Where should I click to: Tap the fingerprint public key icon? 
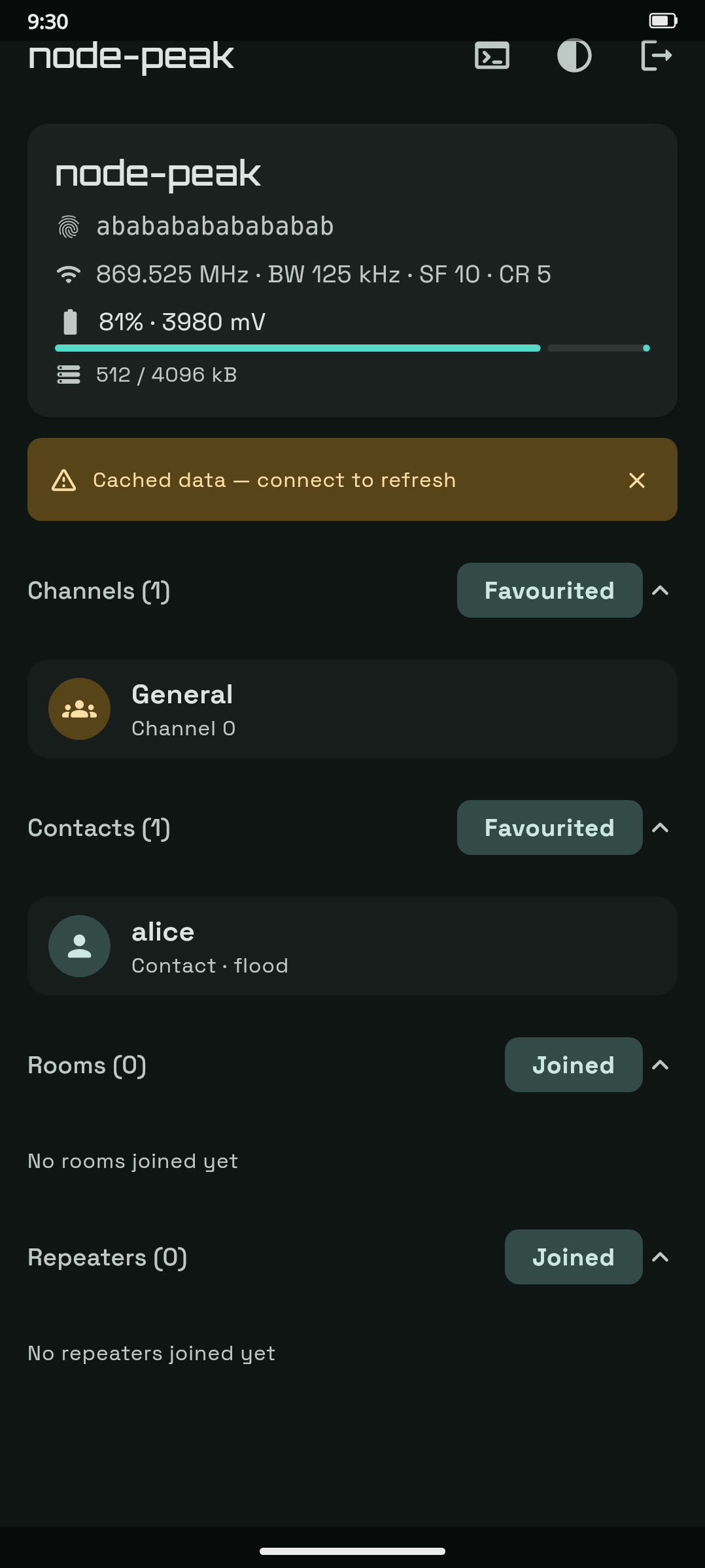(69, 227)
